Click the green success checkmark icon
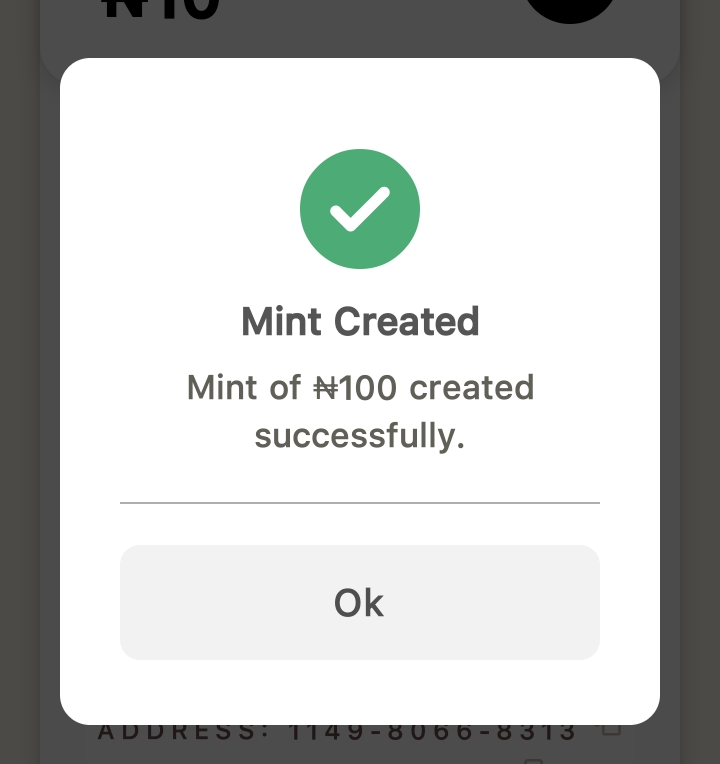 tap(360, 209)
